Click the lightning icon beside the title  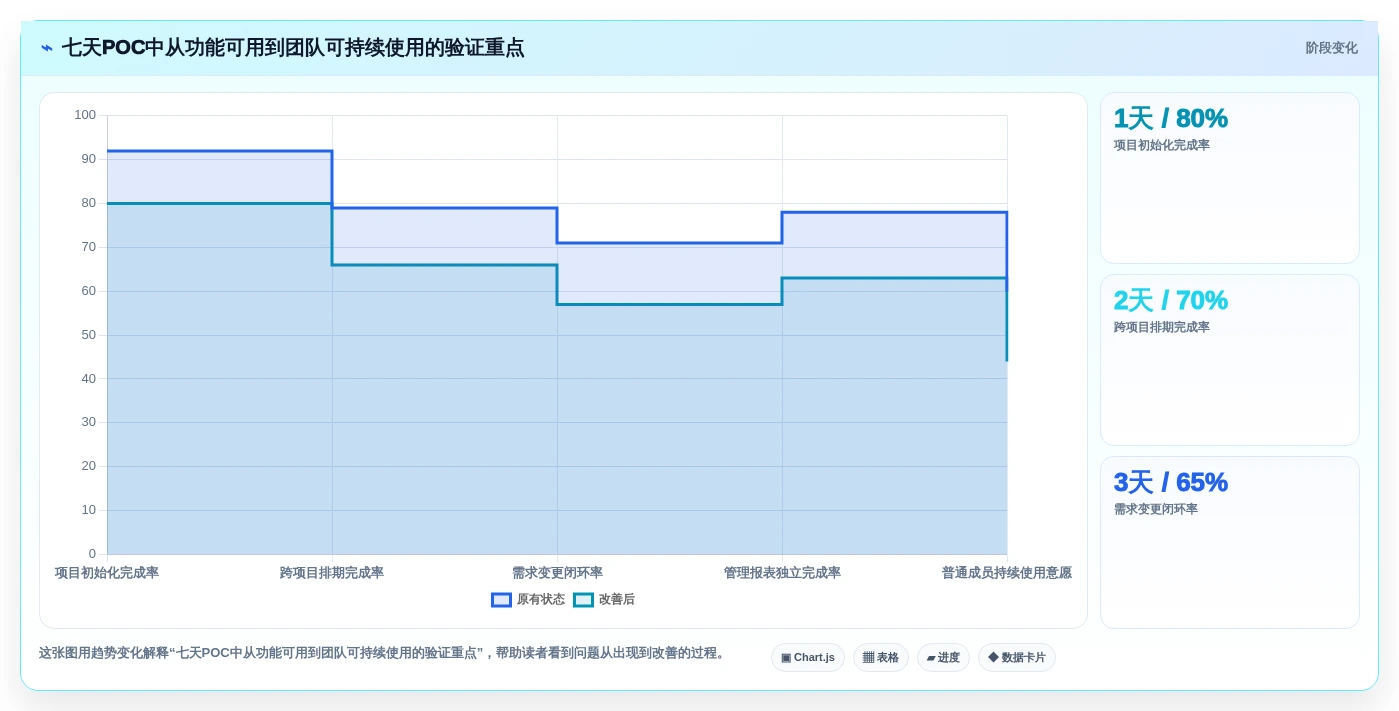47,48
